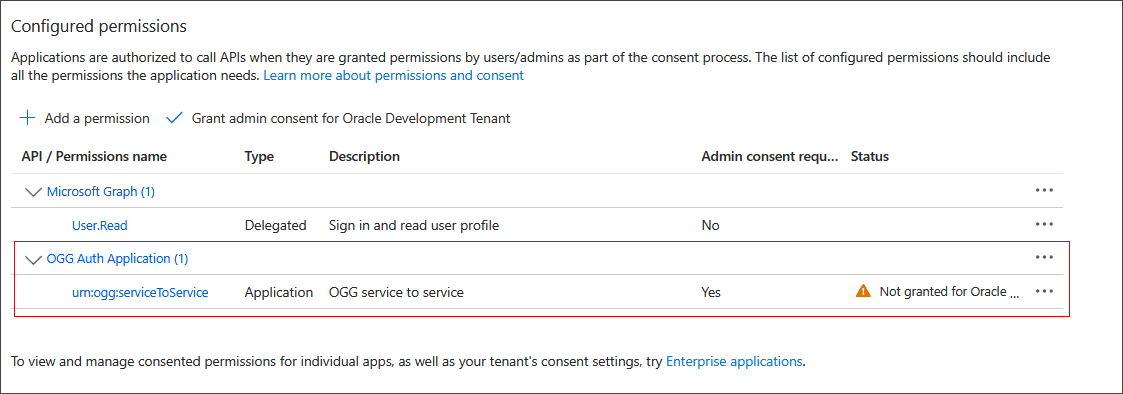The height and width of the screenshot is (394, 1123).
Task: Click Sign in and read user profile description
Action: pyautogui.click(x=414, y=226)
